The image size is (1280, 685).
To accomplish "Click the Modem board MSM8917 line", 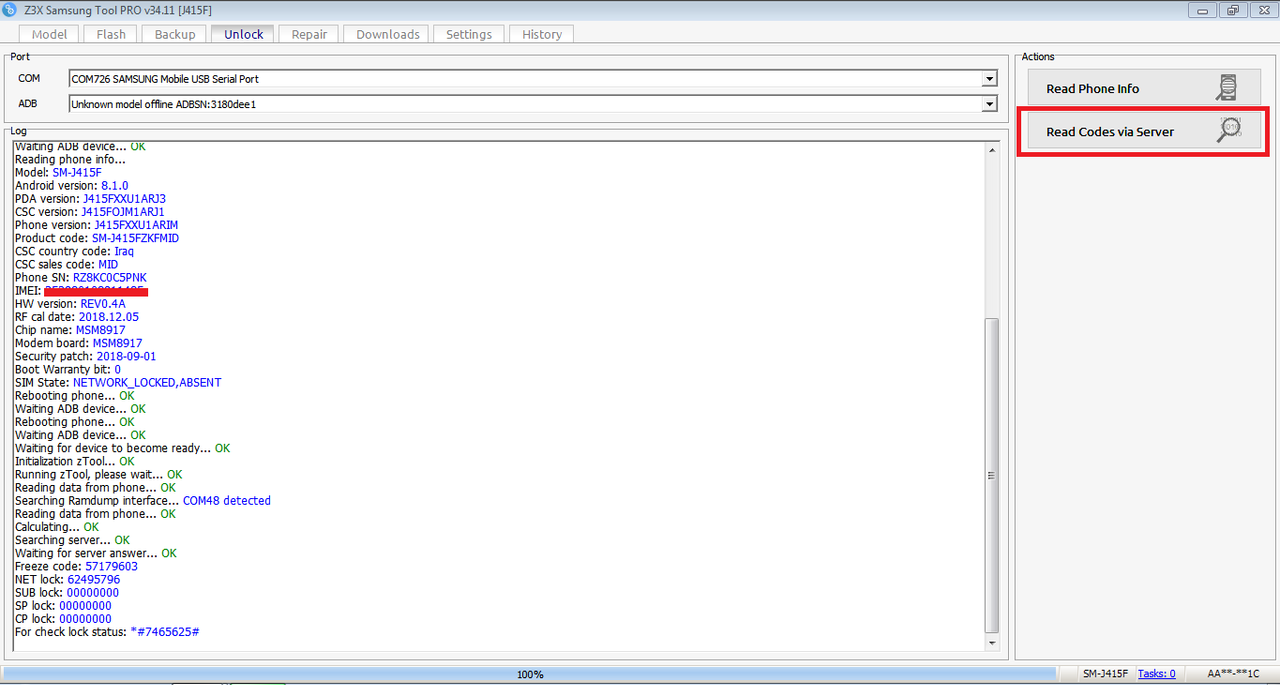I will coord(79,343).
